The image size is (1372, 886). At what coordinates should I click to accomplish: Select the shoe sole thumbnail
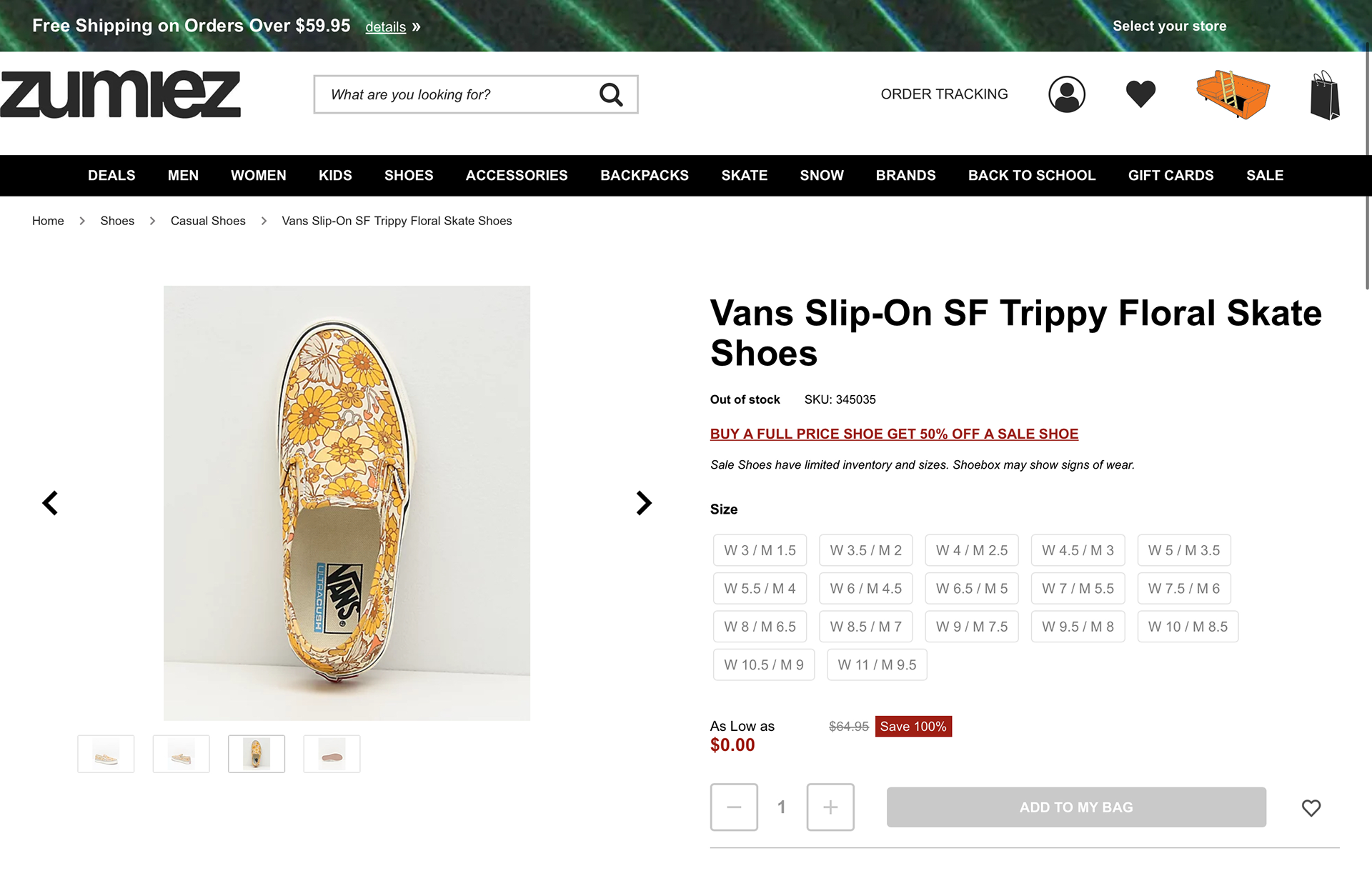pyautogui.click(x=332, y=754)
